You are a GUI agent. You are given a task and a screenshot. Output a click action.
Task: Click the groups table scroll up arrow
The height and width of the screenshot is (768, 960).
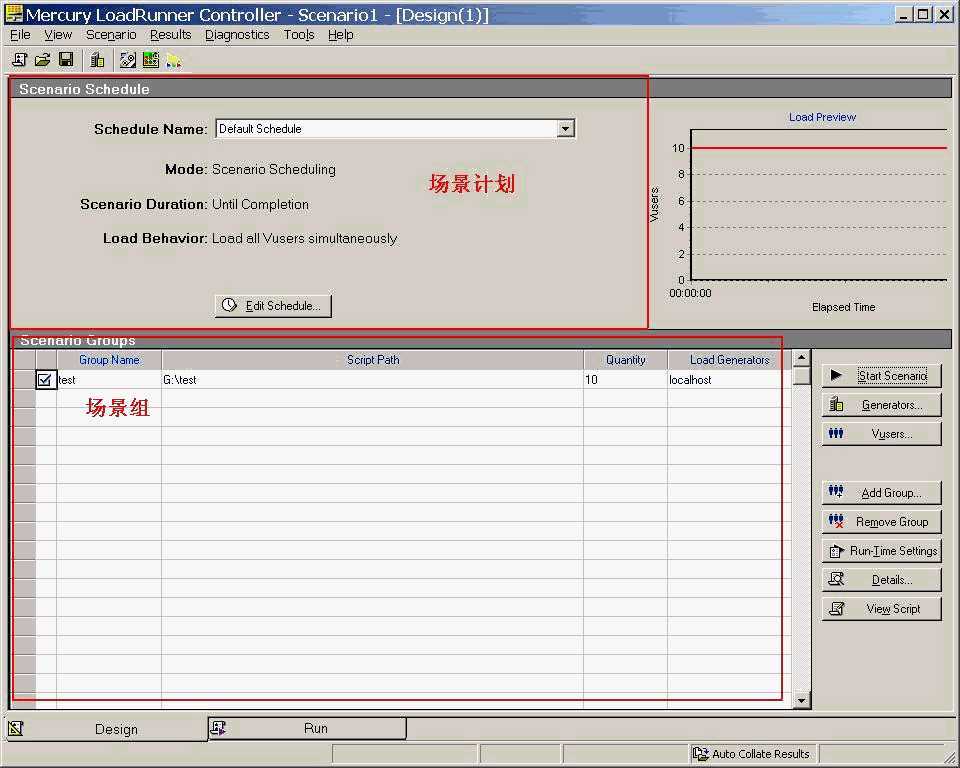[x=801, y=358]
